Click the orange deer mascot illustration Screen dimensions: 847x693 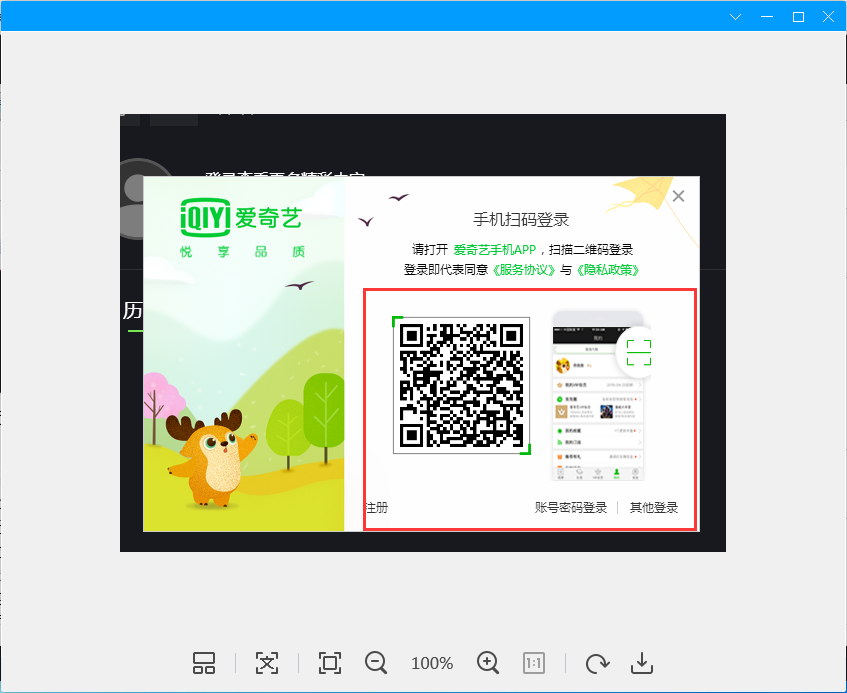click(x=213, y=458)
